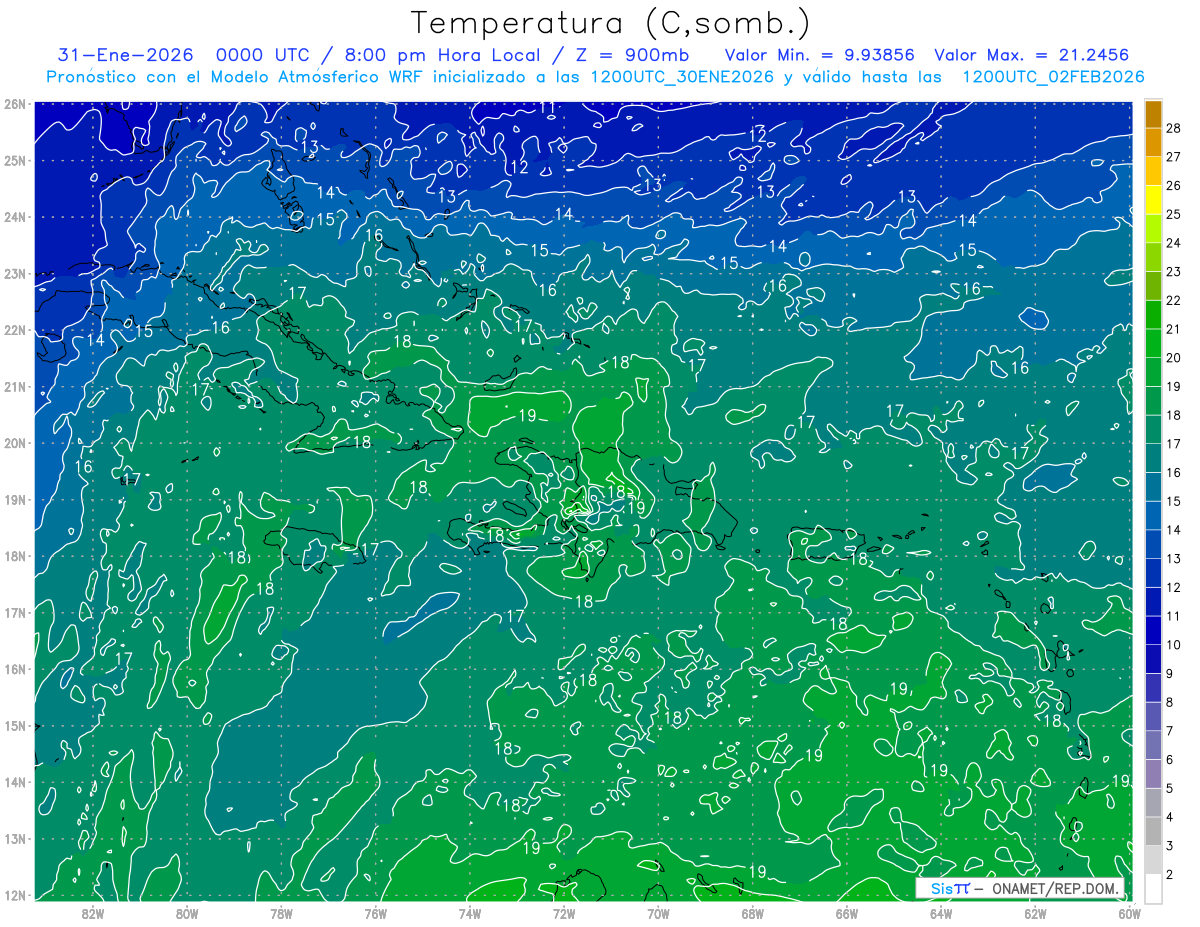This screenshot has width=1200, height=927.
Task: Click the '74W' longitude axis label
Action: [x=470, y=913]
